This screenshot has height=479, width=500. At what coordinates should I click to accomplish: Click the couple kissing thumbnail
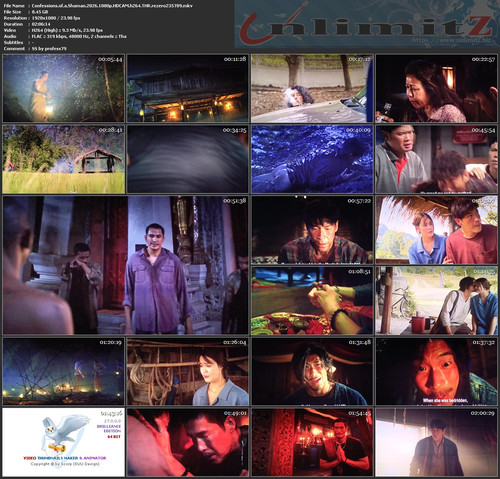click(436, 300)
